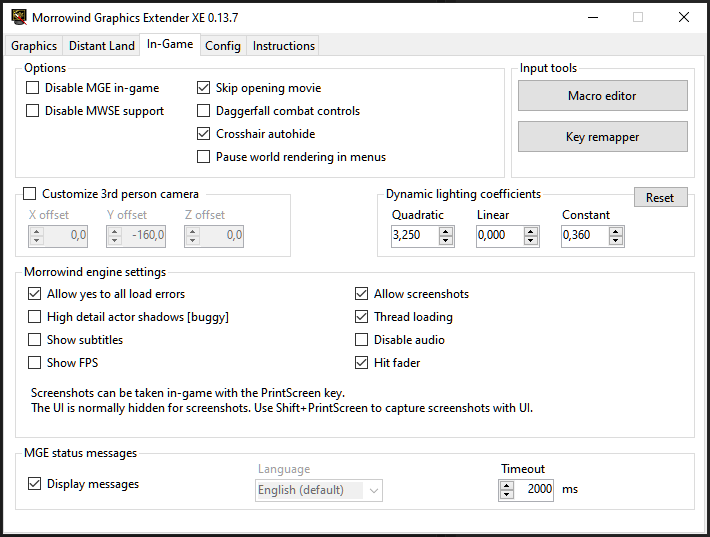Decrease the Constant coefficient with down arrow

tap(616, 241)
